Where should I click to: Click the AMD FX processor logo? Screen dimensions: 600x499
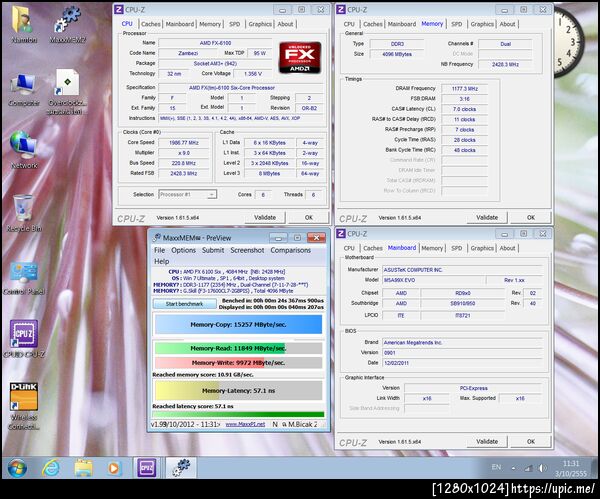(x=300, y=57)
